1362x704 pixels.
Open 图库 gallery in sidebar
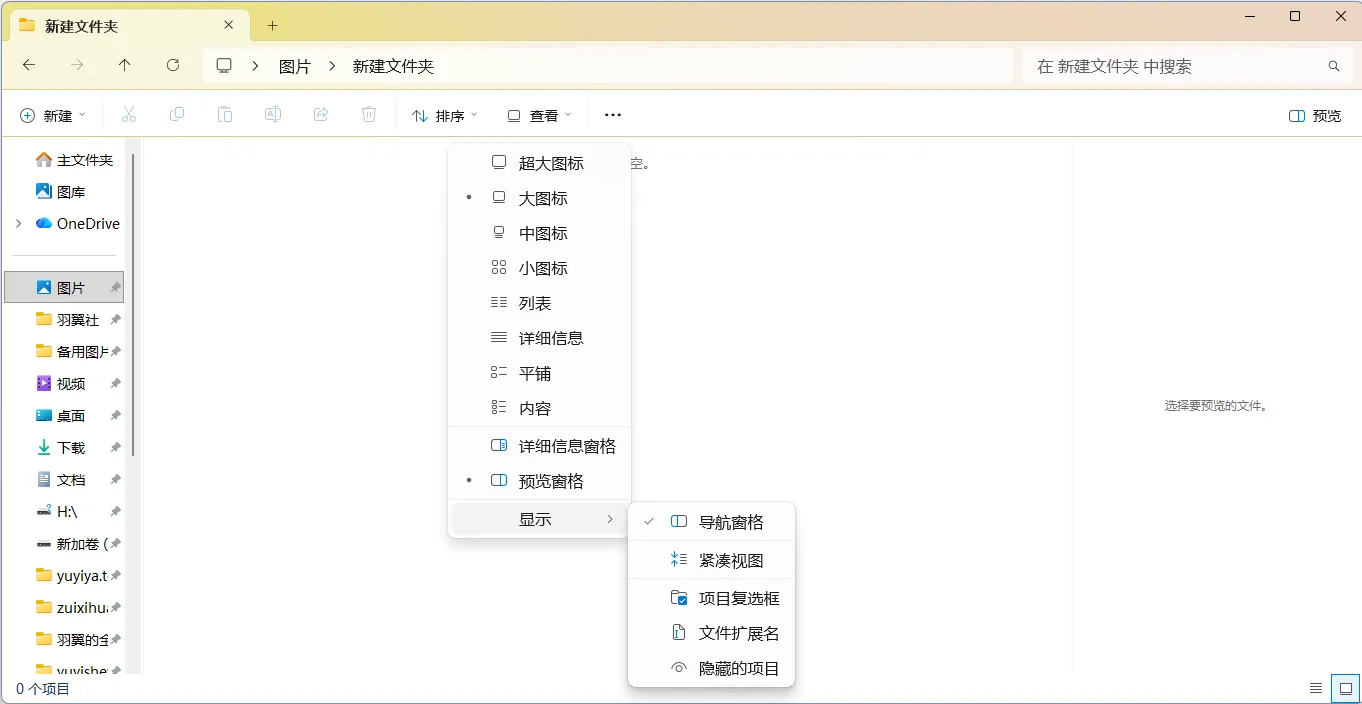[x=60, y=192]
